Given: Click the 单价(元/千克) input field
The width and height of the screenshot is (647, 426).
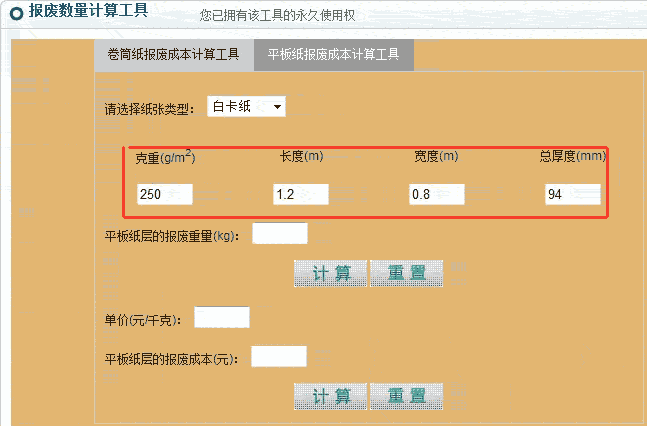Looking at the screenshot, I should (x=221, y=318).
